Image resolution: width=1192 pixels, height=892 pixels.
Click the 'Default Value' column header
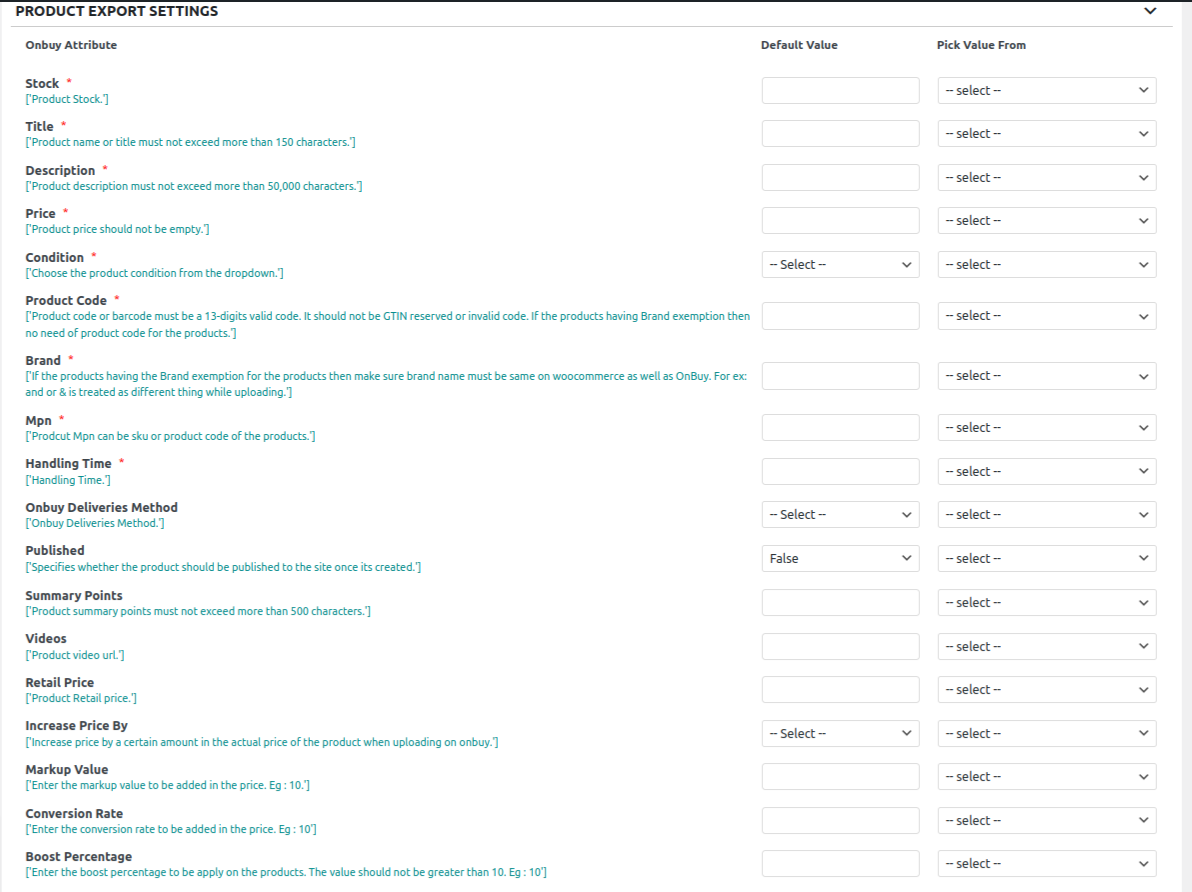799,45
